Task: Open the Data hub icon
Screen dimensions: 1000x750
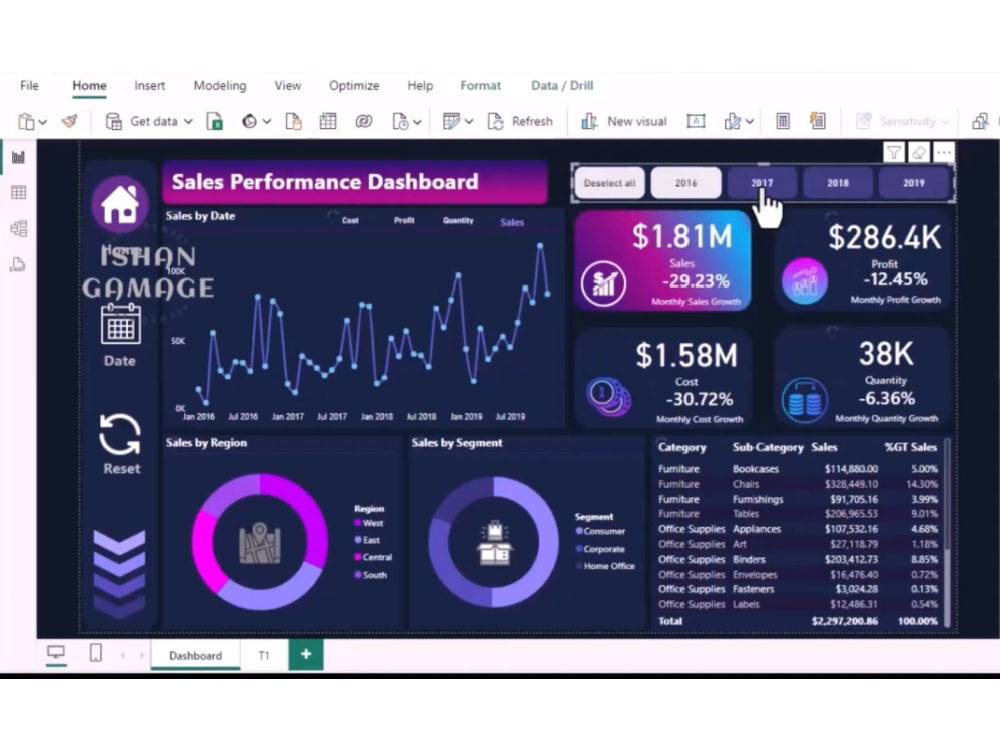Action: point(249,121)
